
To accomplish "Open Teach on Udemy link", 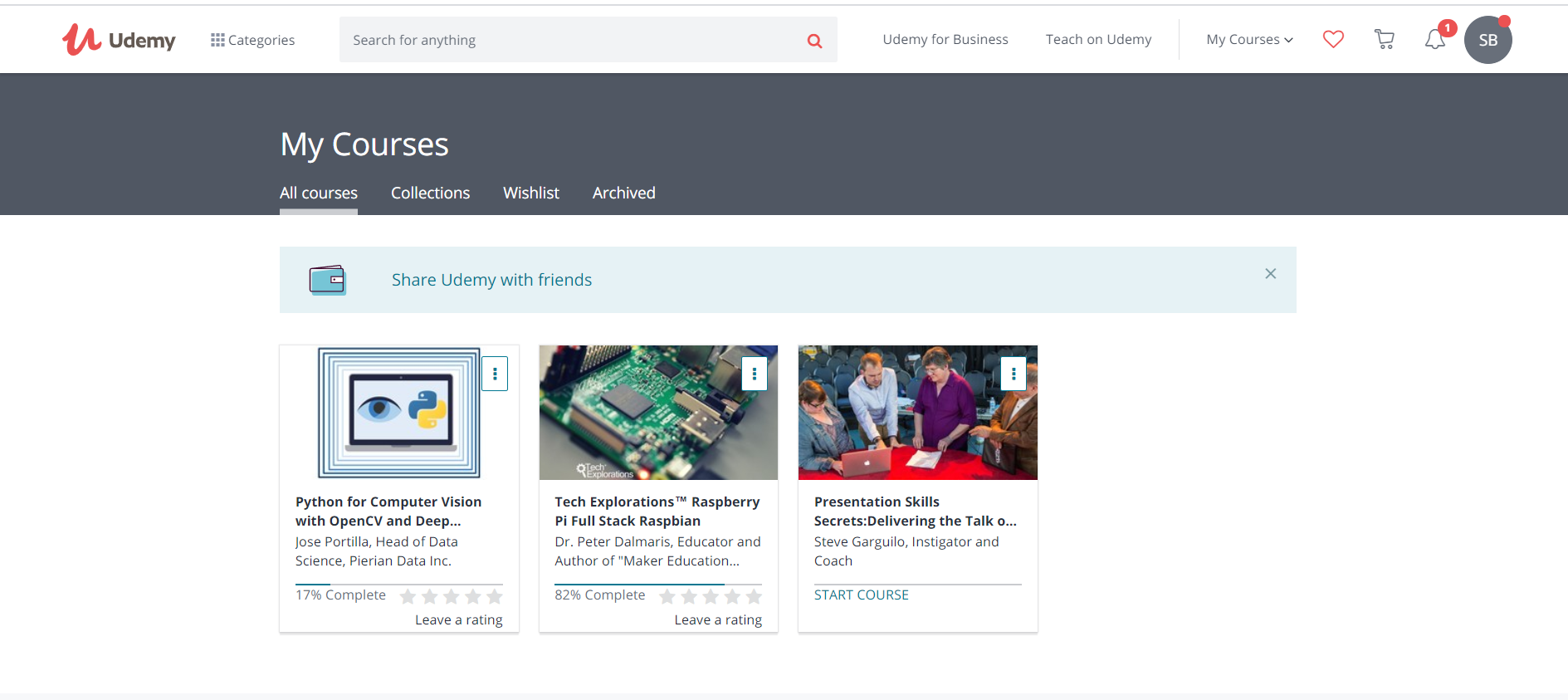I will click(x=1098, y=39).
